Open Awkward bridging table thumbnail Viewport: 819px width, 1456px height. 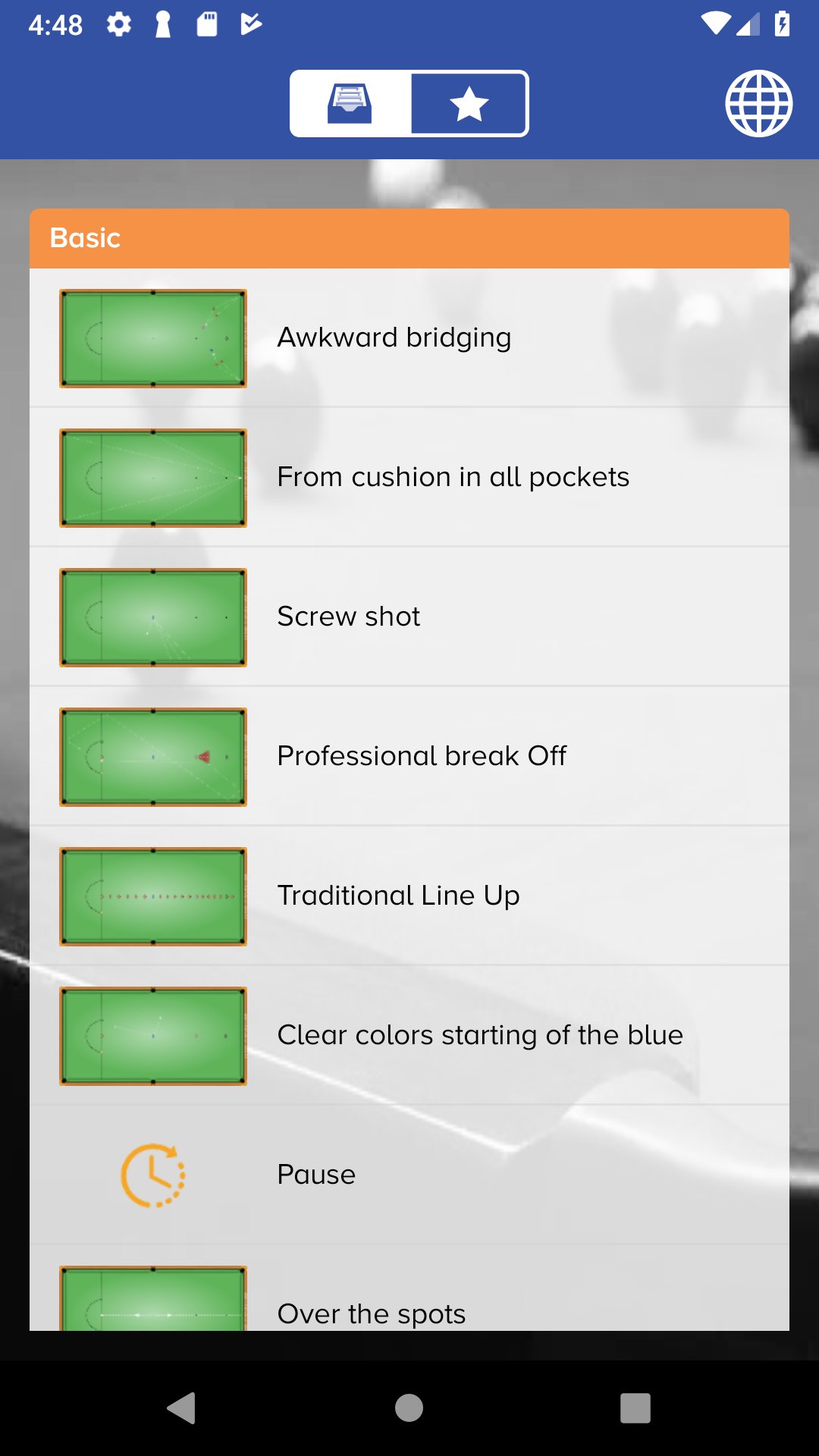153,338
